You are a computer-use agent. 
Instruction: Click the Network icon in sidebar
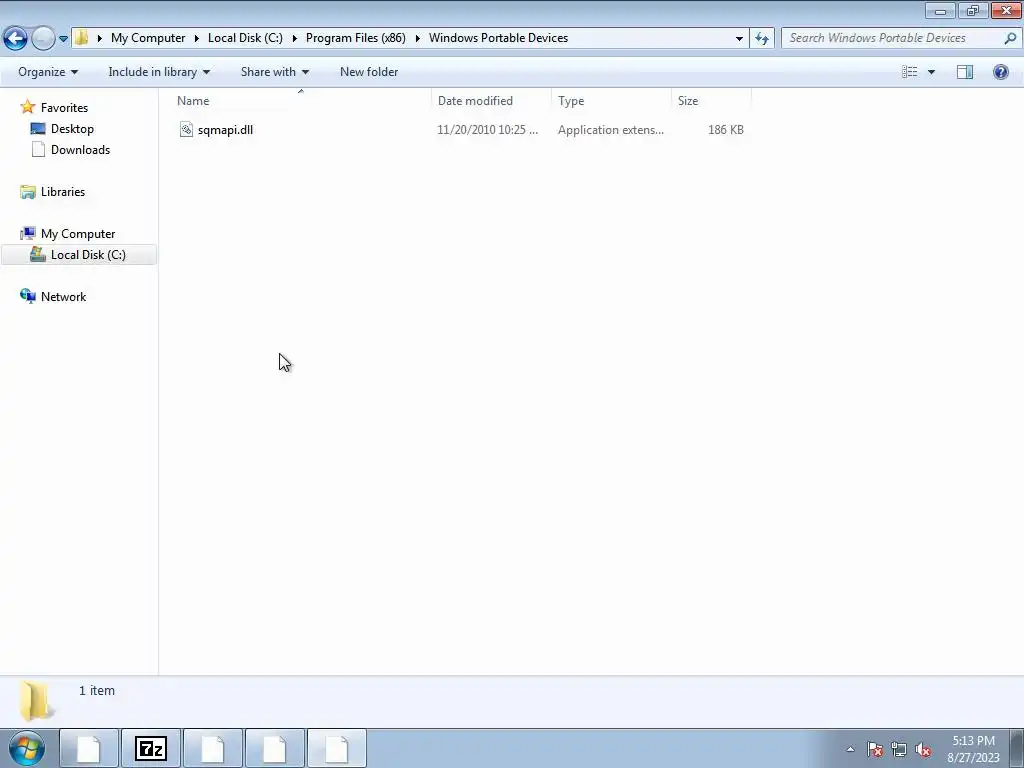click(x=27, y=296)
